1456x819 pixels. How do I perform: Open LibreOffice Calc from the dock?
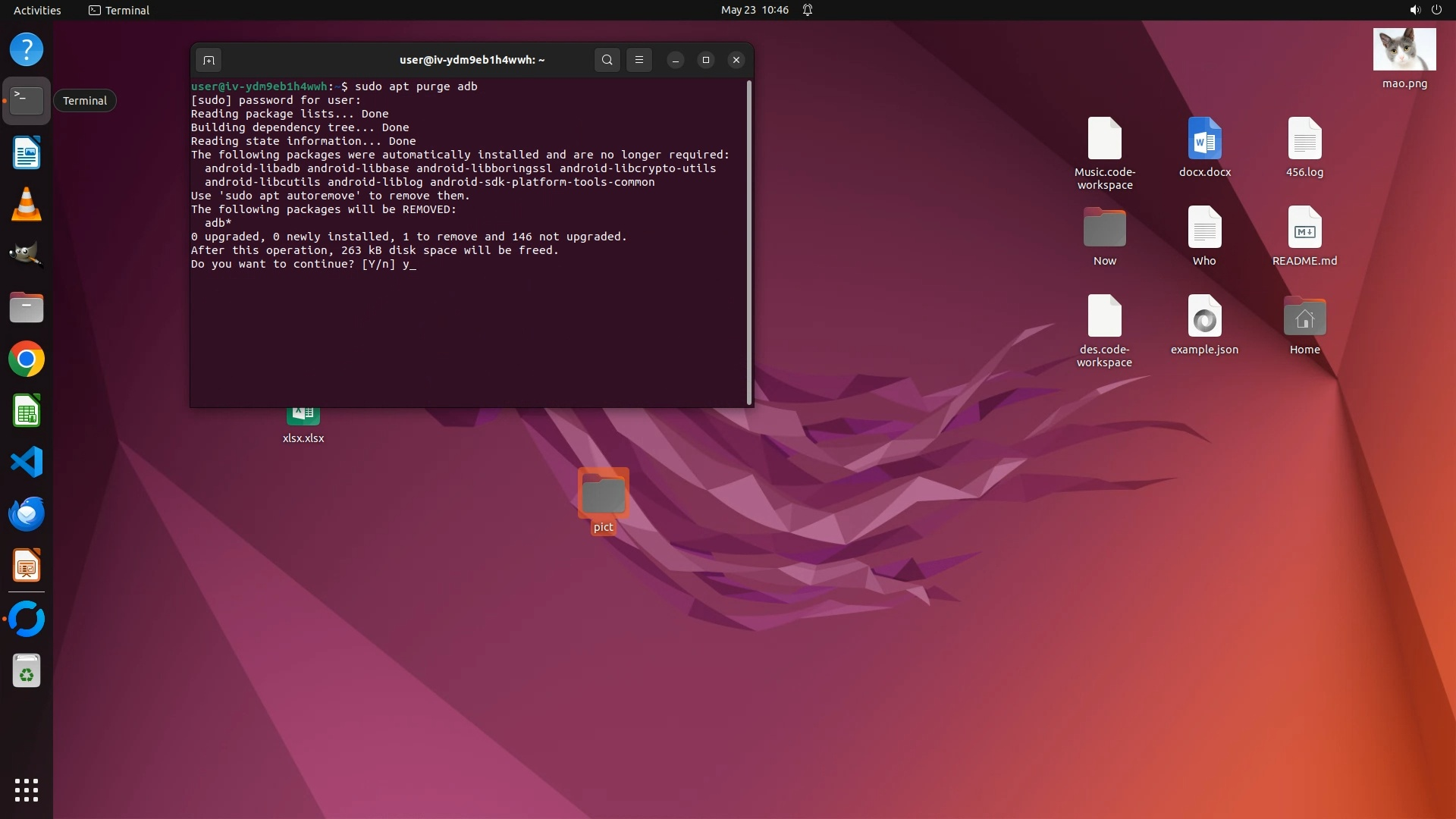pos(27,411)
